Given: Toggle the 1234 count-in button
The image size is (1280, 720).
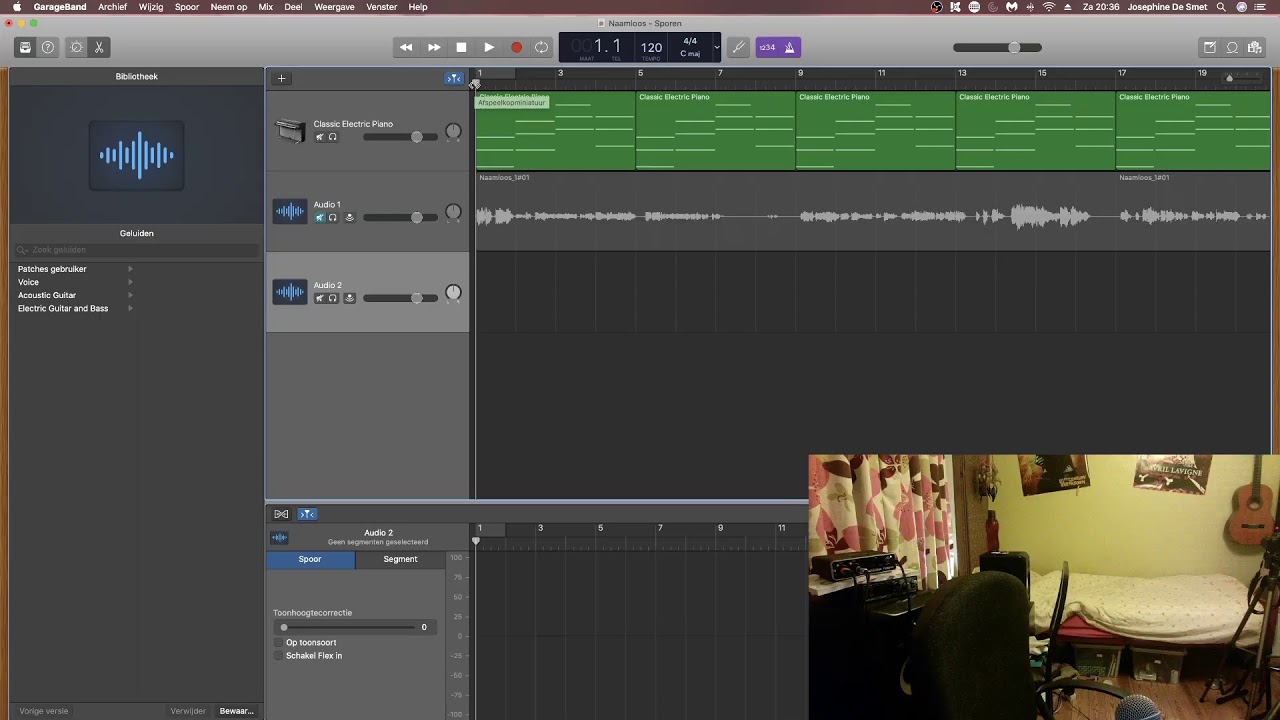Looking at the screenshot, I should pos(767,47).
